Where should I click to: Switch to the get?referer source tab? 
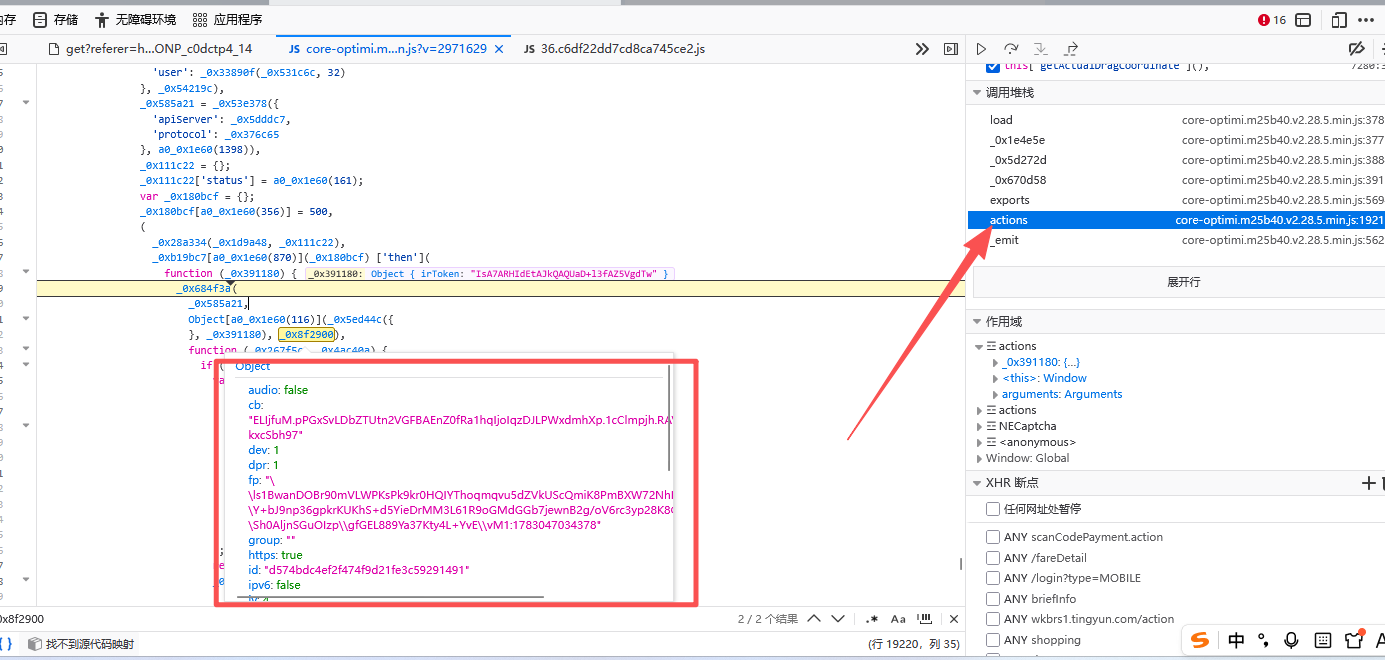[x=150, y=48]
